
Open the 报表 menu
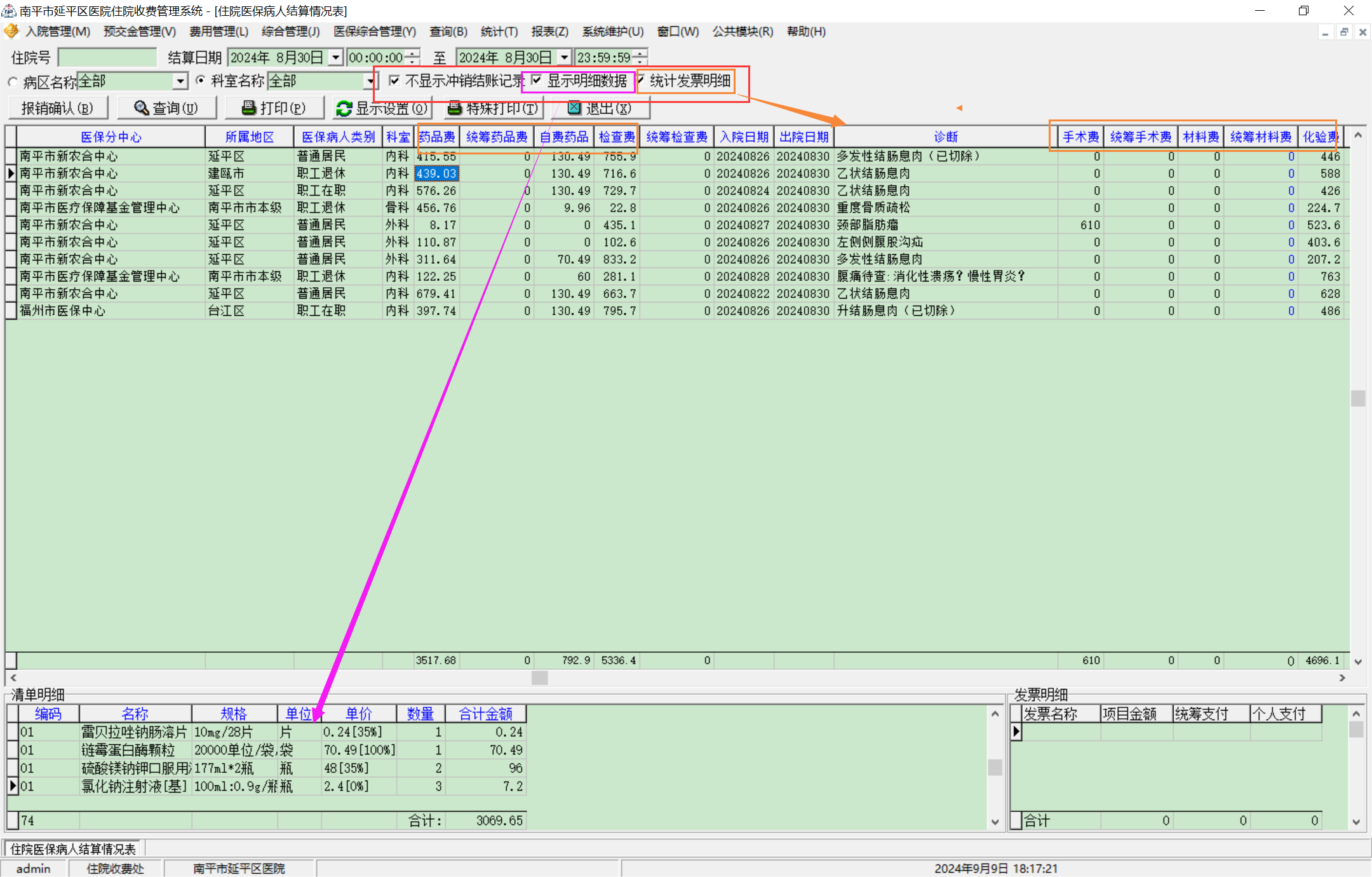point(549,32)
